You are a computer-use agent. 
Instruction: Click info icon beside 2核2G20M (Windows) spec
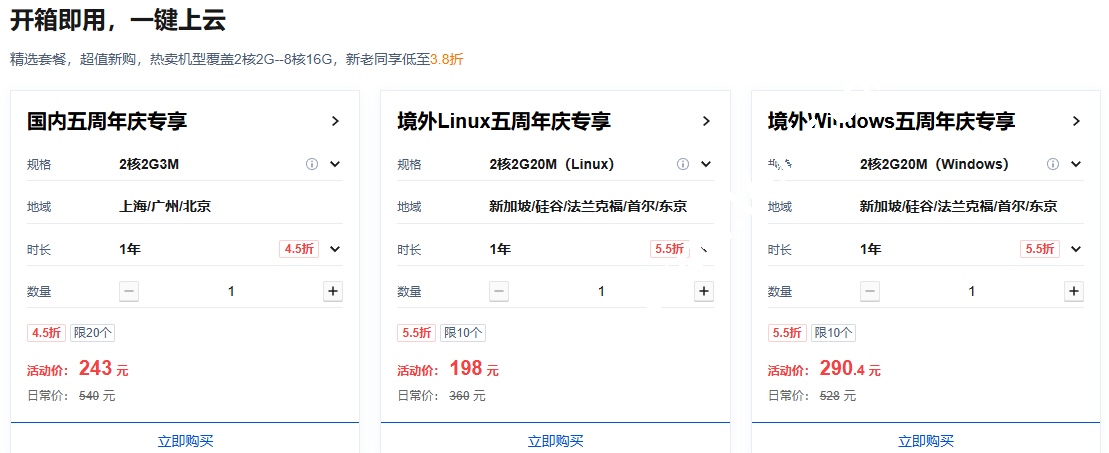pyautogui.click(x=1053, y=164)
